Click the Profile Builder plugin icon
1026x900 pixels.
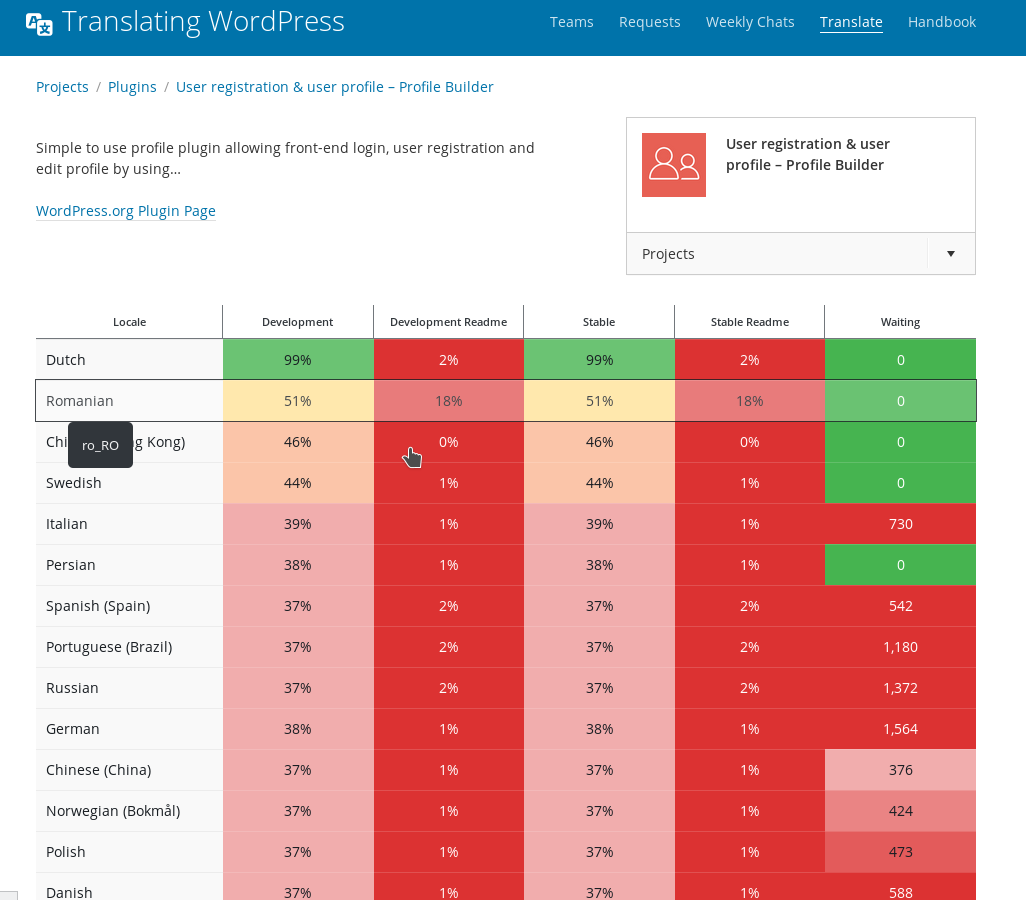coord(673,165)
